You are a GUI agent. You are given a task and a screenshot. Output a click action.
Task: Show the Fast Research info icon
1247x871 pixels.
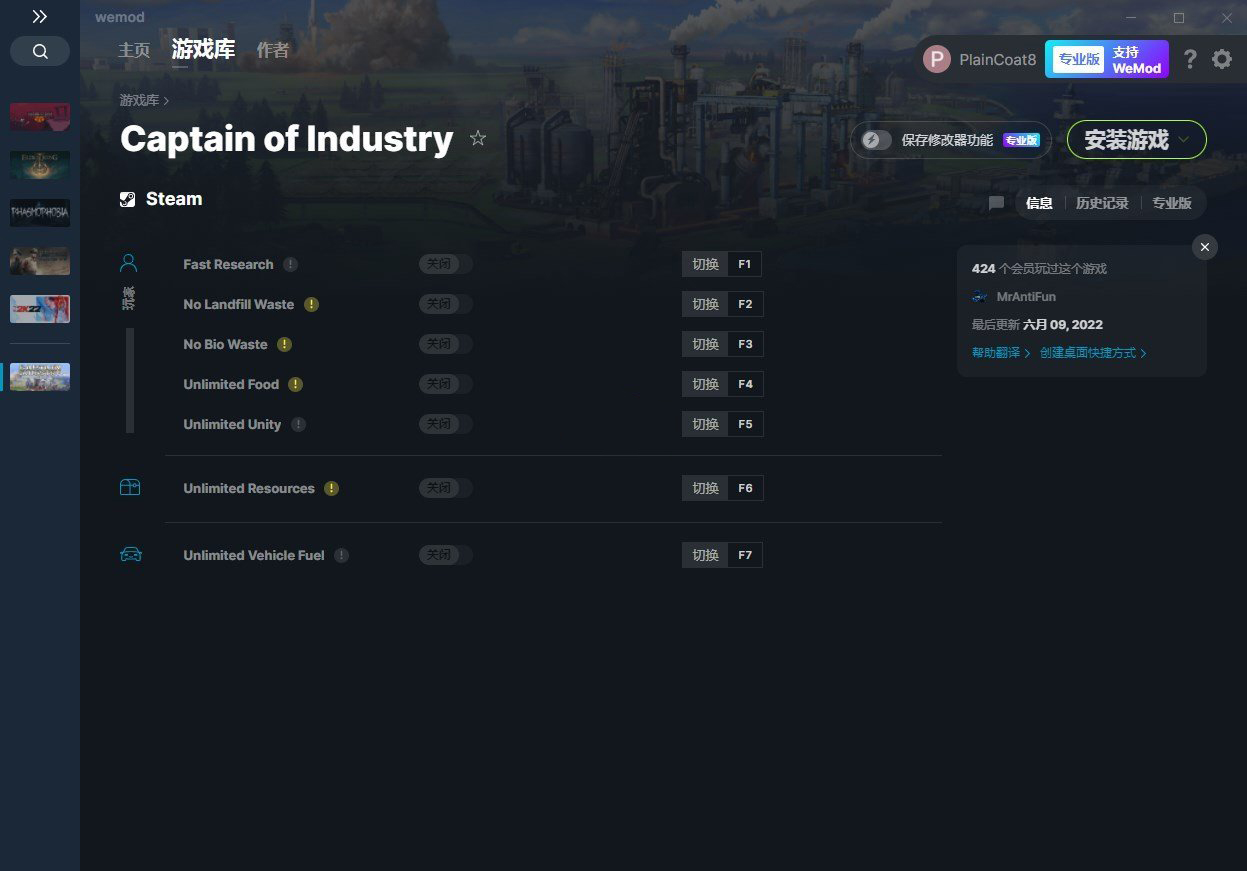[x=290, y=264]
